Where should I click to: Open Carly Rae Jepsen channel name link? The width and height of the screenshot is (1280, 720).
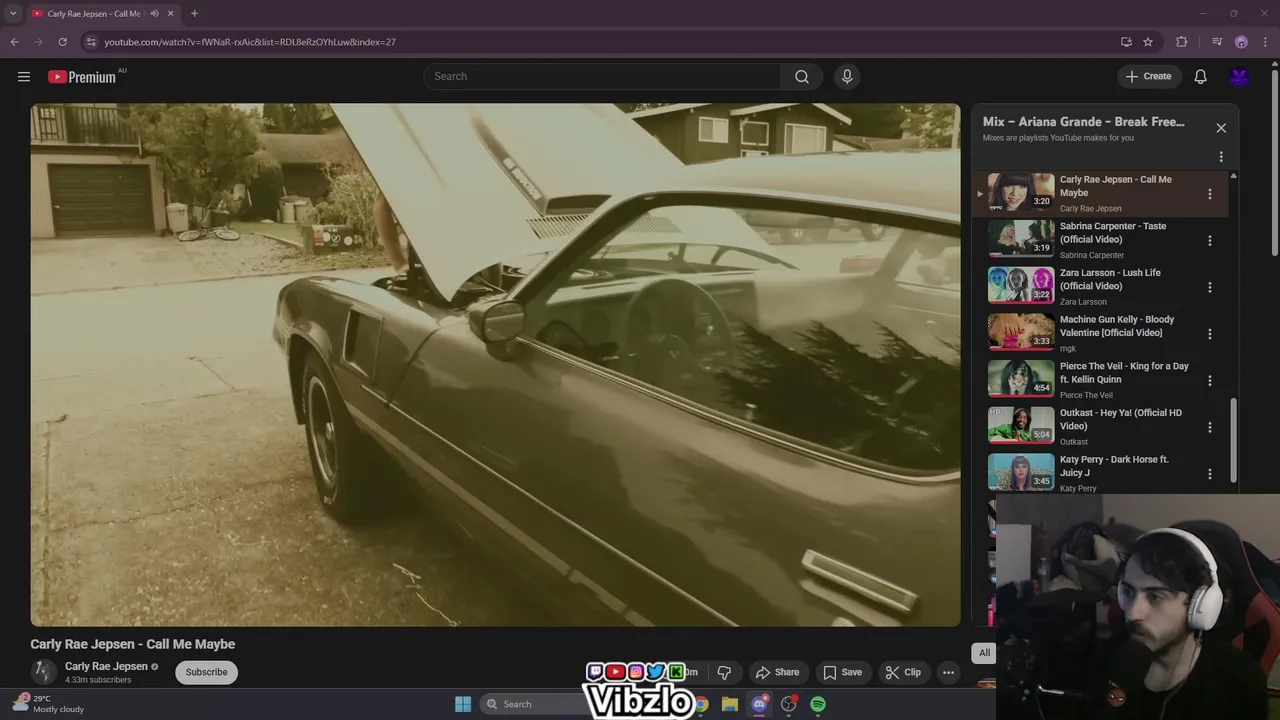pos(106,666)
